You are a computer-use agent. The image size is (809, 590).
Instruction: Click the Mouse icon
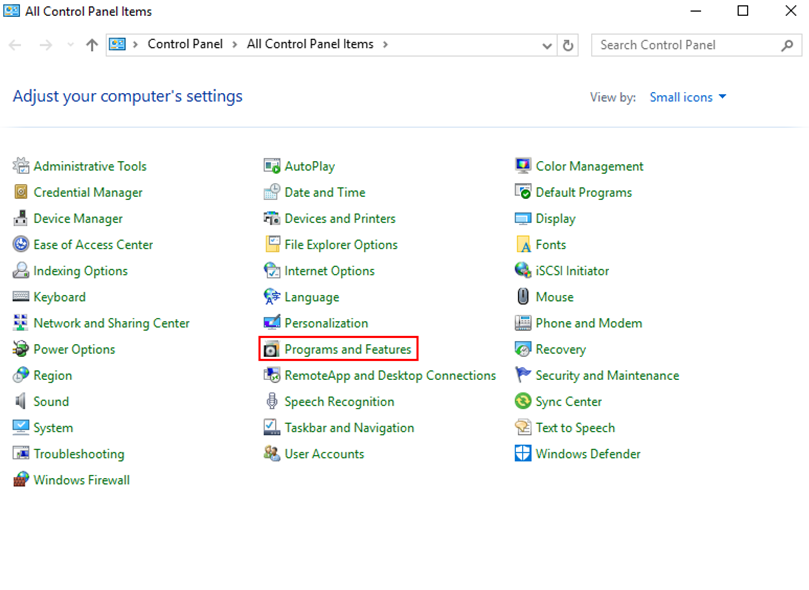[523, 297]
